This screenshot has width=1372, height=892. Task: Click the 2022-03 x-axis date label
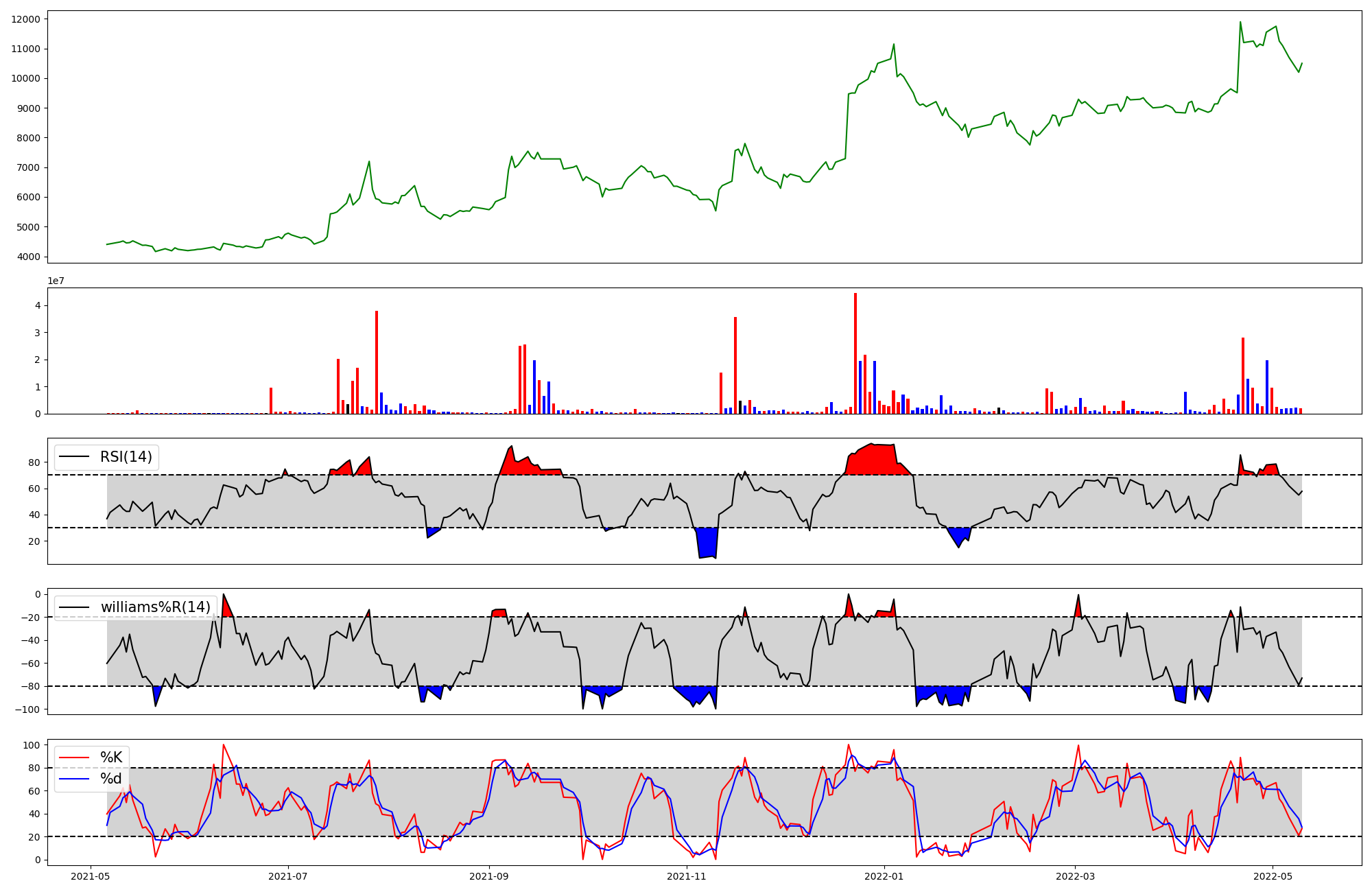1075,876
